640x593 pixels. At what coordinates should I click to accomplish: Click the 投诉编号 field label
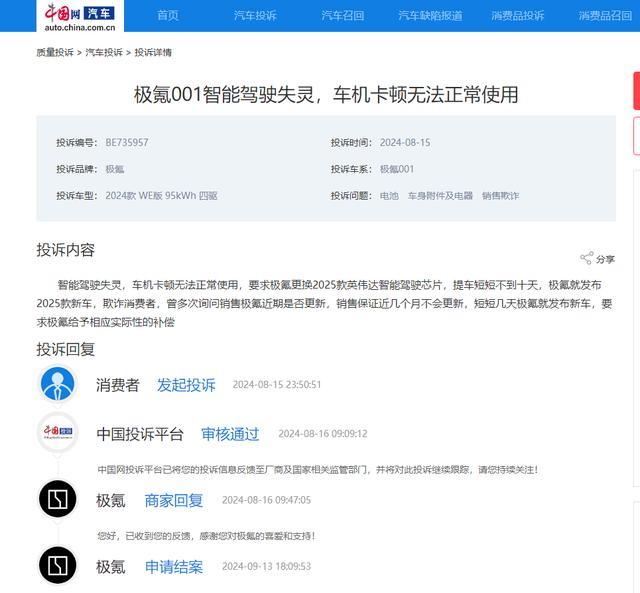point(77,142)
